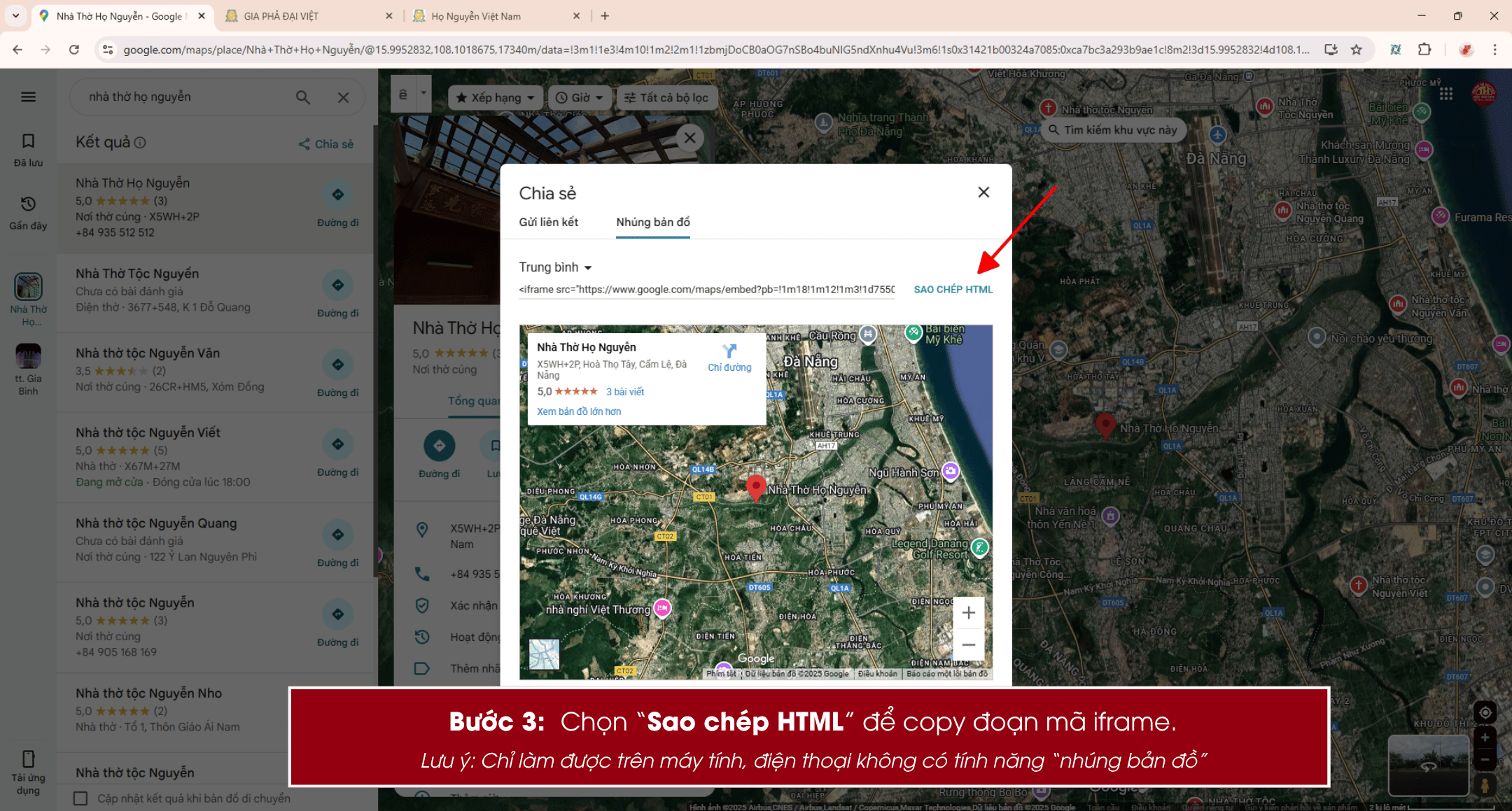Click Chỉ đường icon in embed preview card
Viewport: 1512px width, 811px height.
[729, 352]
